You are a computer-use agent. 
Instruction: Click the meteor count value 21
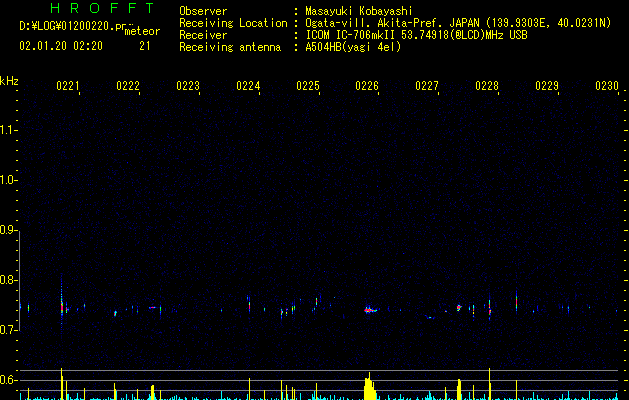click(x=145, y=46)
